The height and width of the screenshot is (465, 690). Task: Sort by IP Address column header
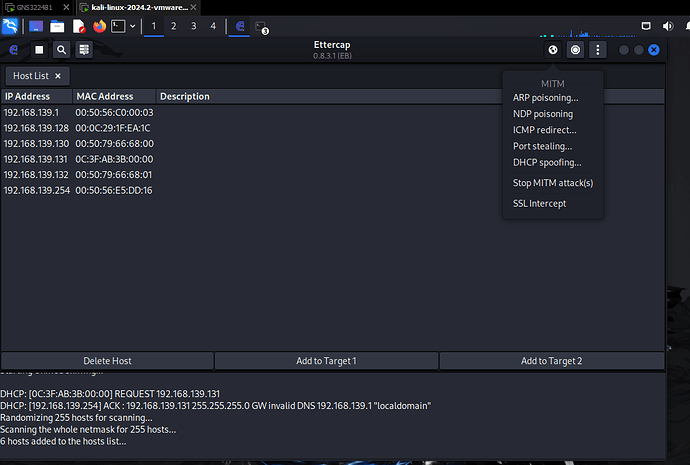[37, 96]
